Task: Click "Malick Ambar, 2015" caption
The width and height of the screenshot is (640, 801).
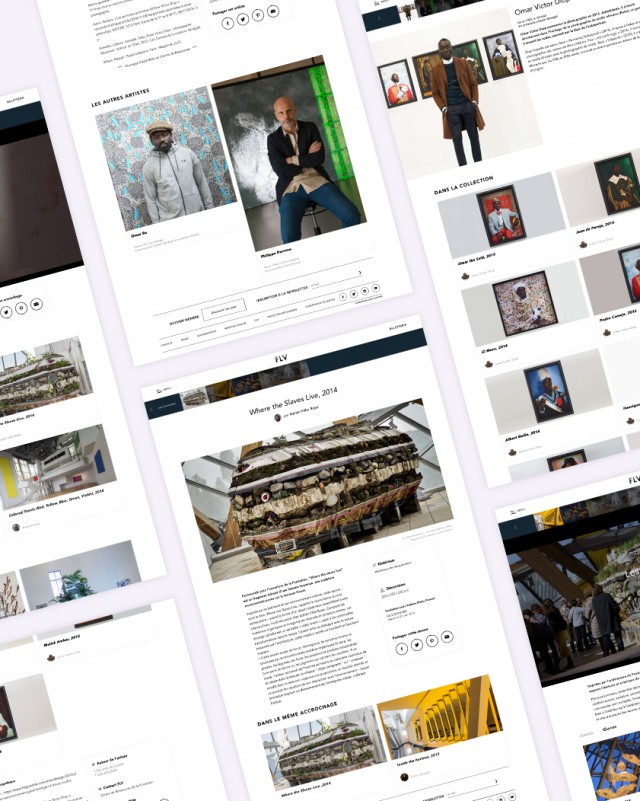Action: click(x=62, y=641)
